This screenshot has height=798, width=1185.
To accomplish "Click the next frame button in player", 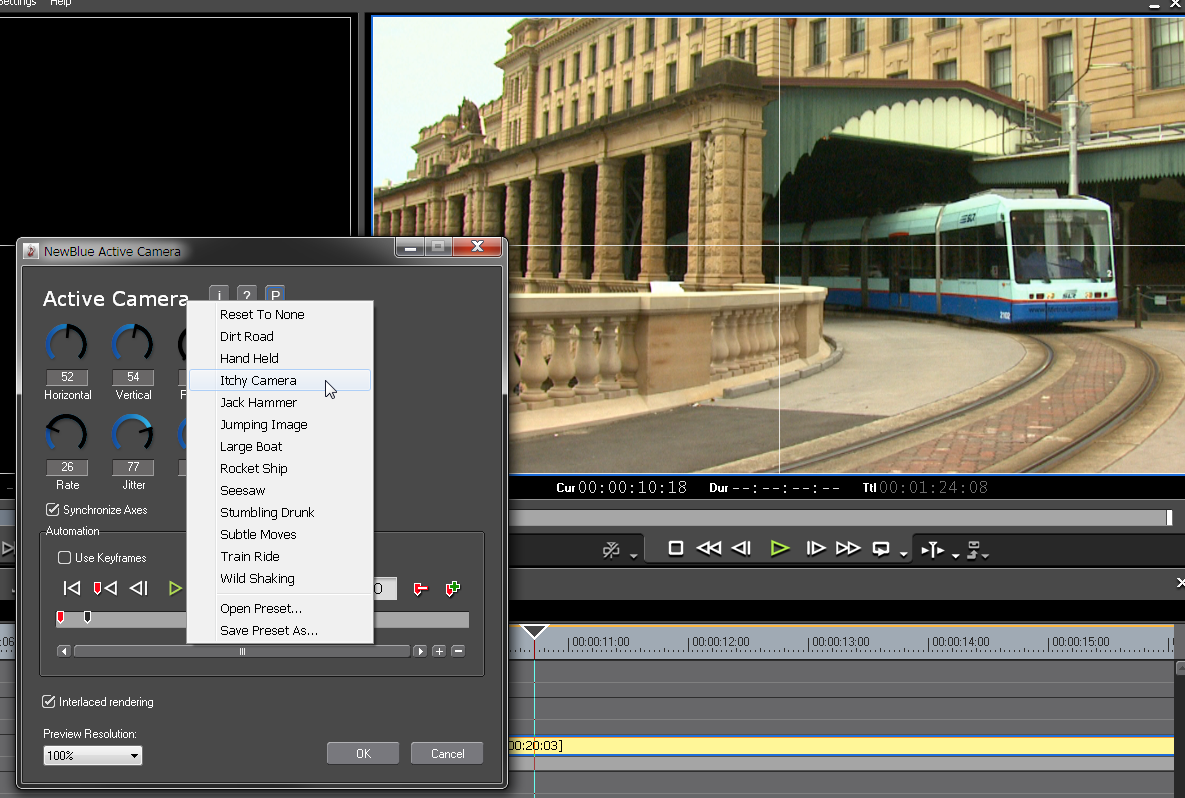I will coord(815,548).
